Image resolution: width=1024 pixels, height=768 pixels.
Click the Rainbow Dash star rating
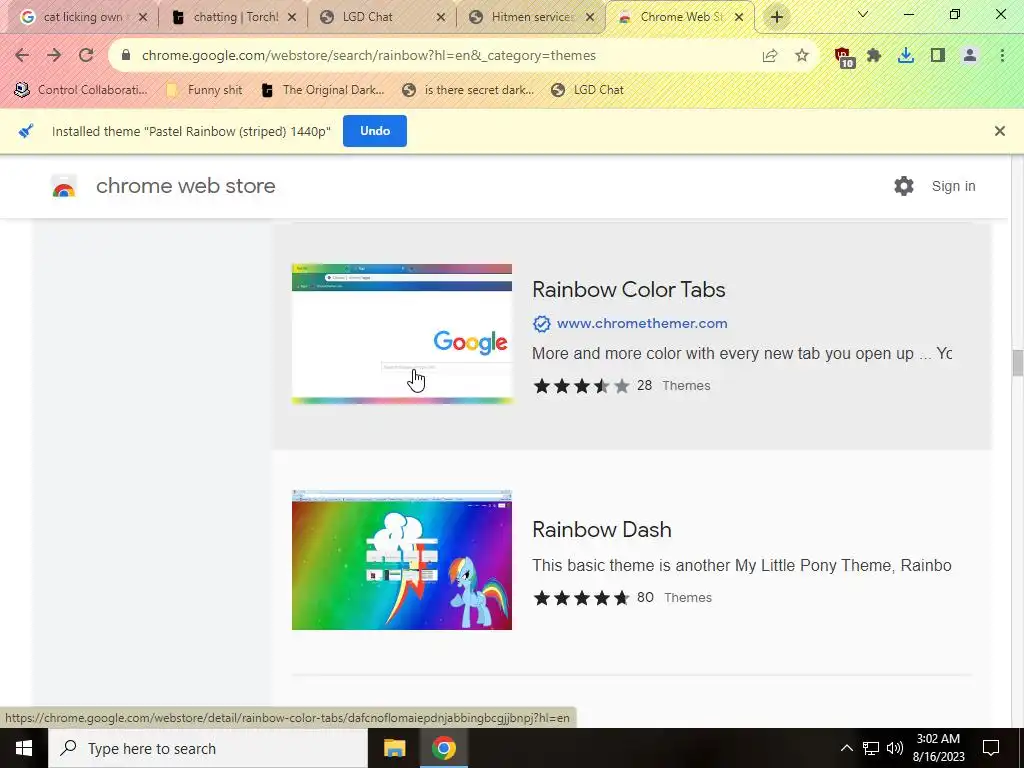click(x=582, y=598)
